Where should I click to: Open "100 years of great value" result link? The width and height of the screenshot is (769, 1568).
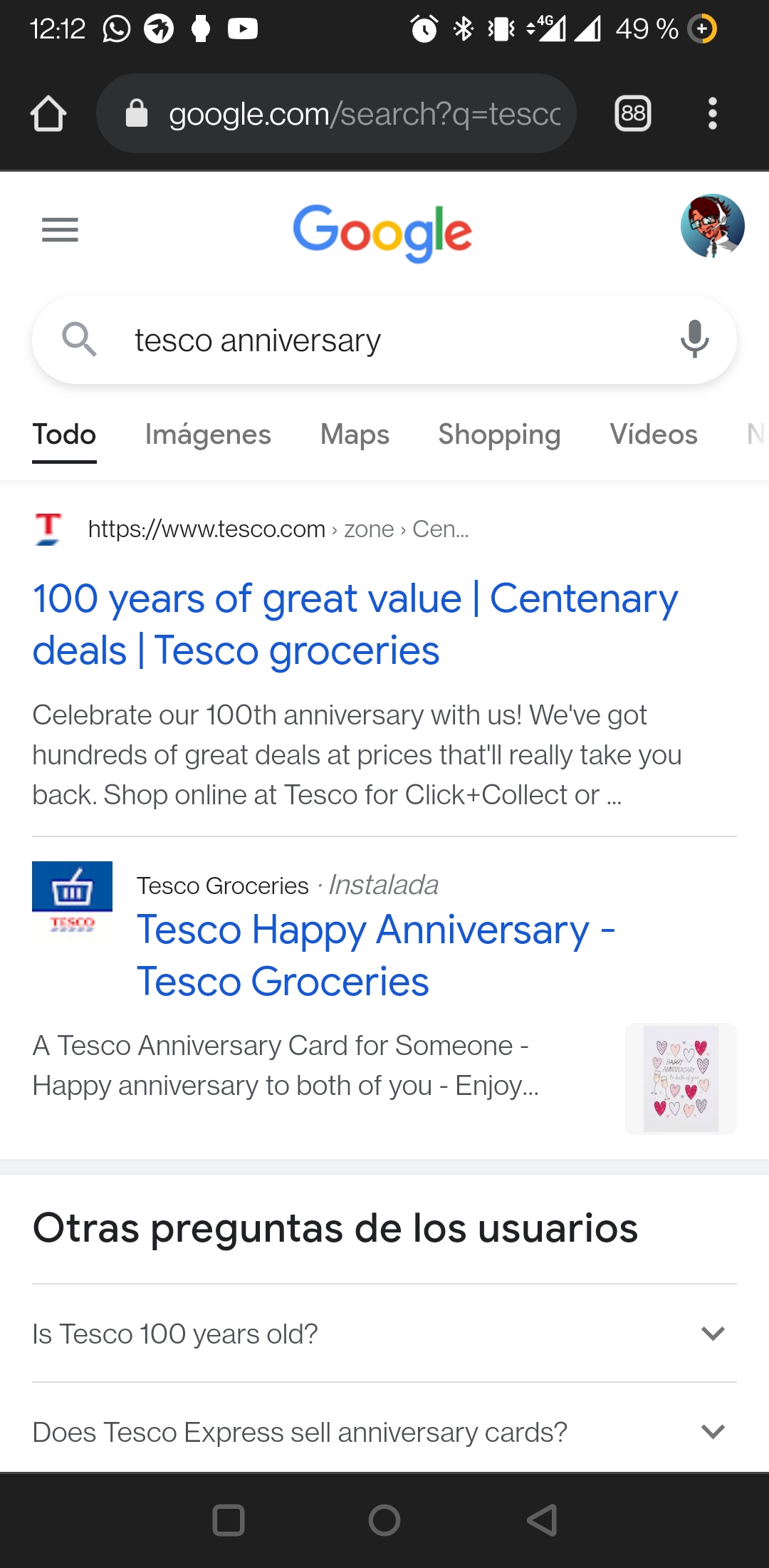tap(355, 624)
